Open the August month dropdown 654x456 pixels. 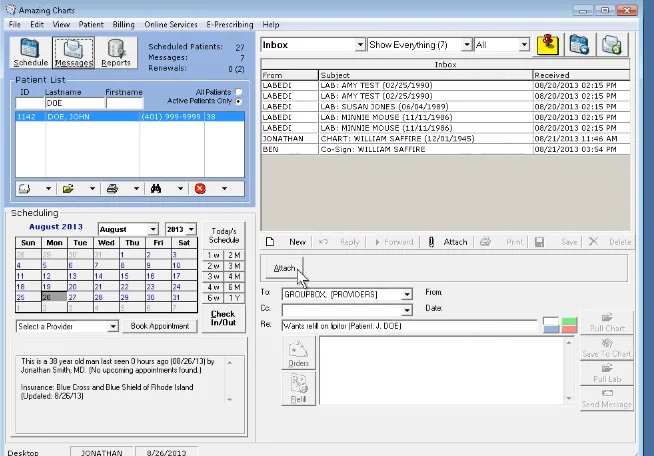click(153, 229)
